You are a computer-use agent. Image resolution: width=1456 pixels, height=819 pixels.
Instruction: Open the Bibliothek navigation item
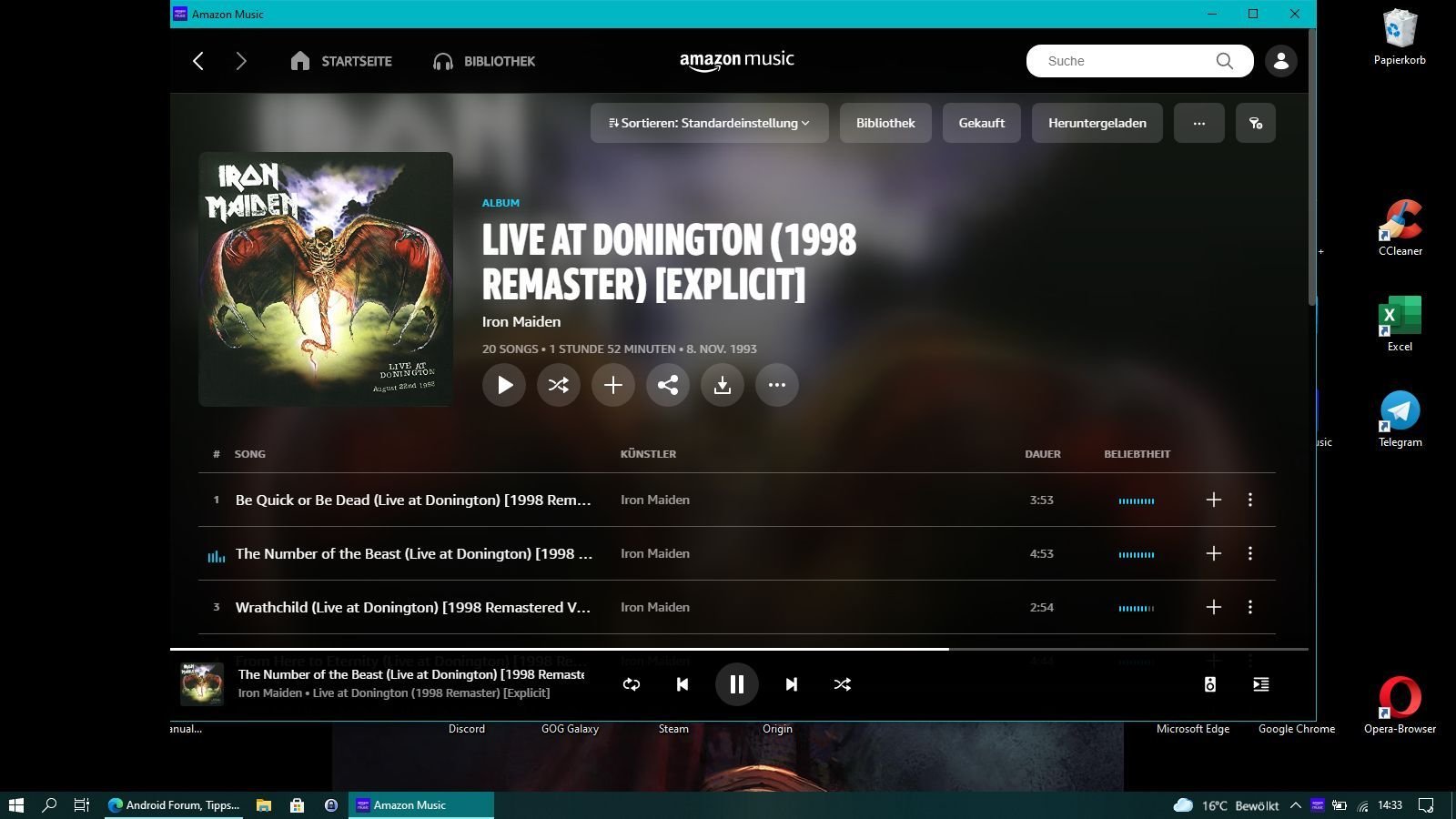click(484, 61)
